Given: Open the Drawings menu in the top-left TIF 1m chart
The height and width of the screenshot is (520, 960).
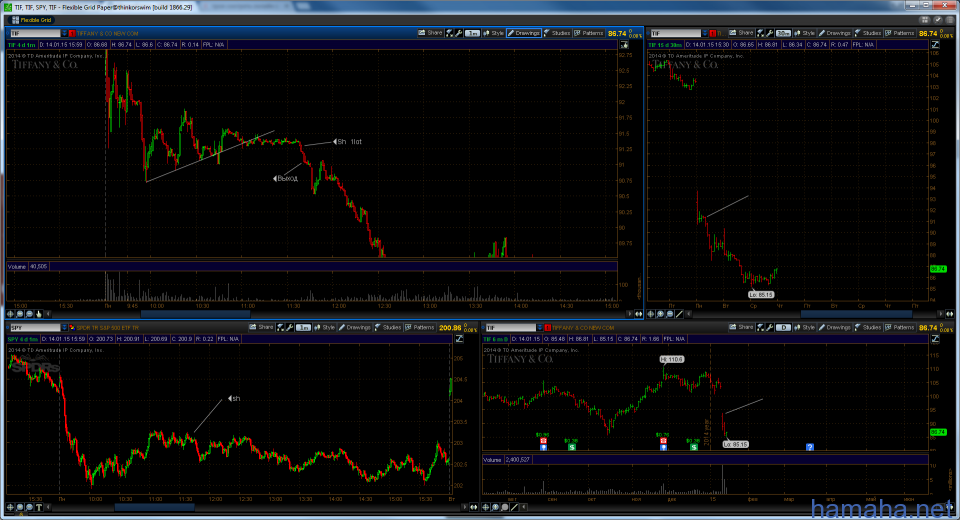Looking at the screenshot, I should (x=524, y=33).
